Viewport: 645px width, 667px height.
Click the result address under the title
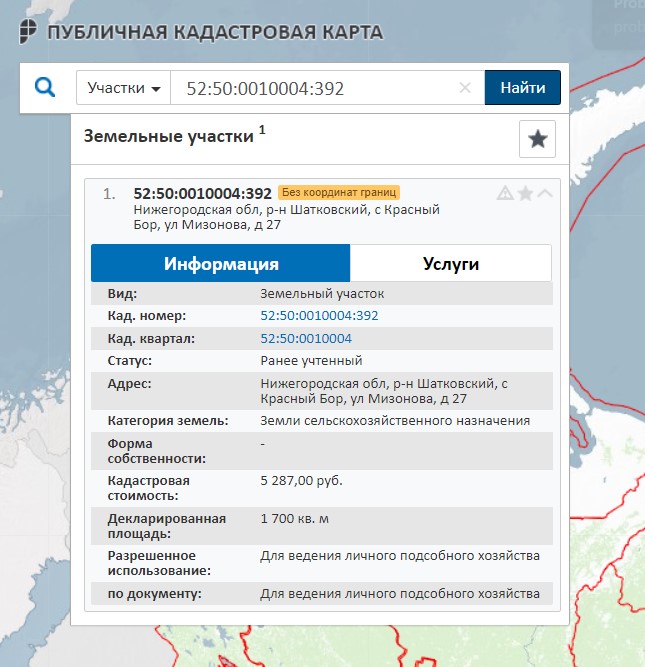(x=286, y=217)
